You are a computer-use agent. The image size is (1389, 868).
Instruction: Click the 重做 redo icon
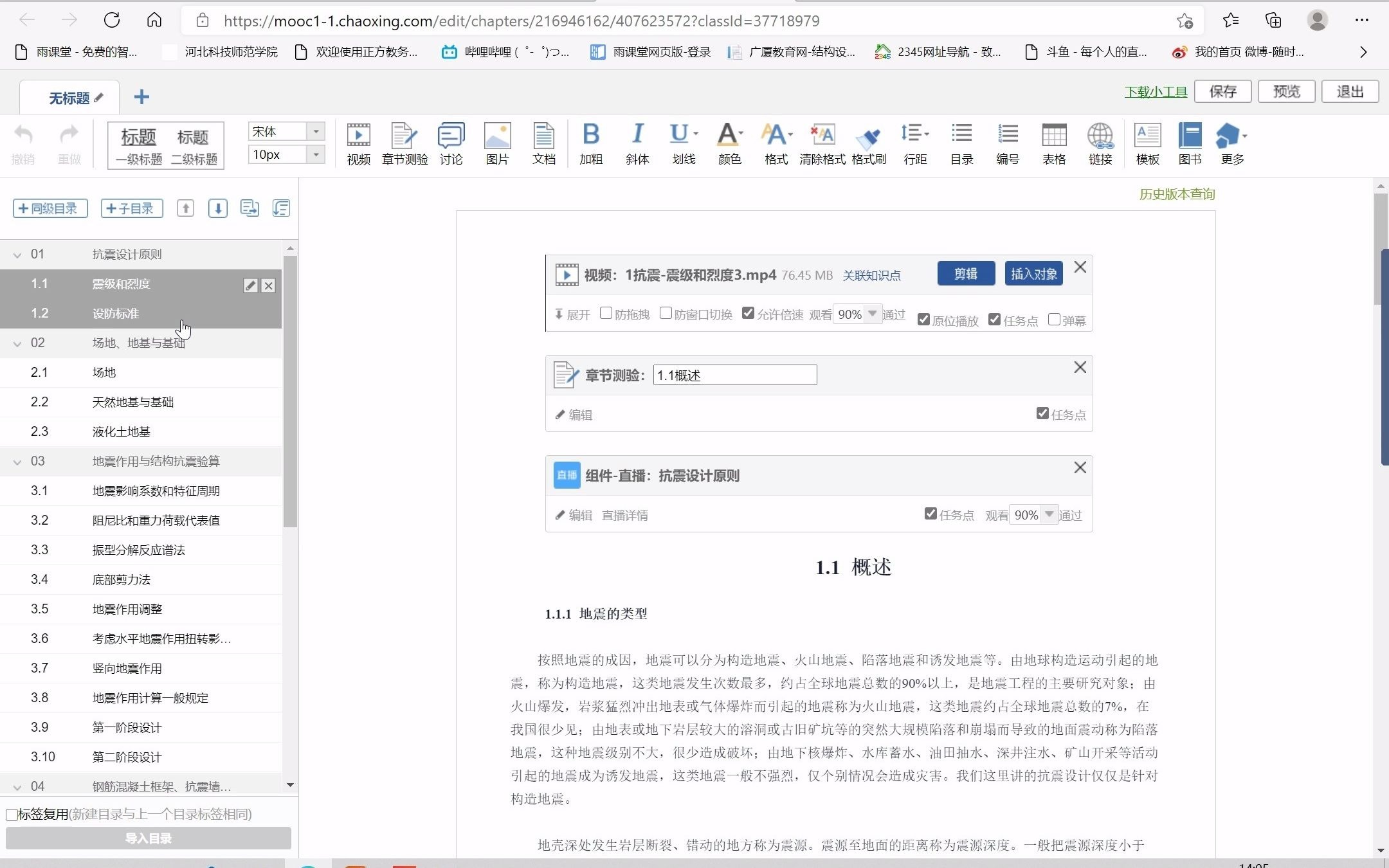[x=69, y=144]
